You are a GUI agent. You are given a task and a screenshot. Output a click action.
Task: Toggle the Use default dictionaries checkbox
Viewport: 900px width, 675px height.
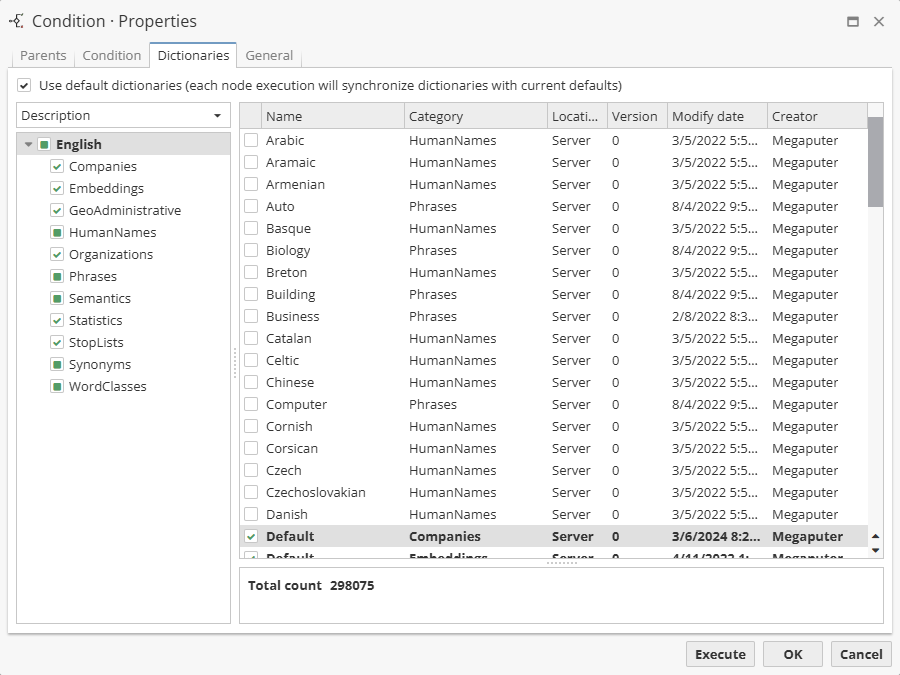click(x=24, y=85)
